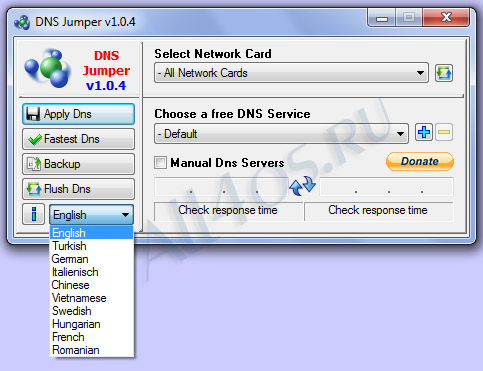The image size is (483, 371).
Task: Click the Donate button
Action: click(x=420, y=162)
